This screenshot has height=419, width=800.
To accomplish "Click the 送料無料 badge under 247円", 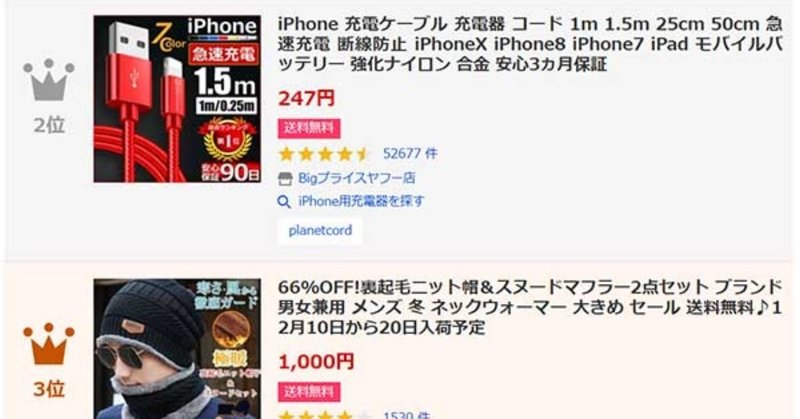I will [309, 128].
